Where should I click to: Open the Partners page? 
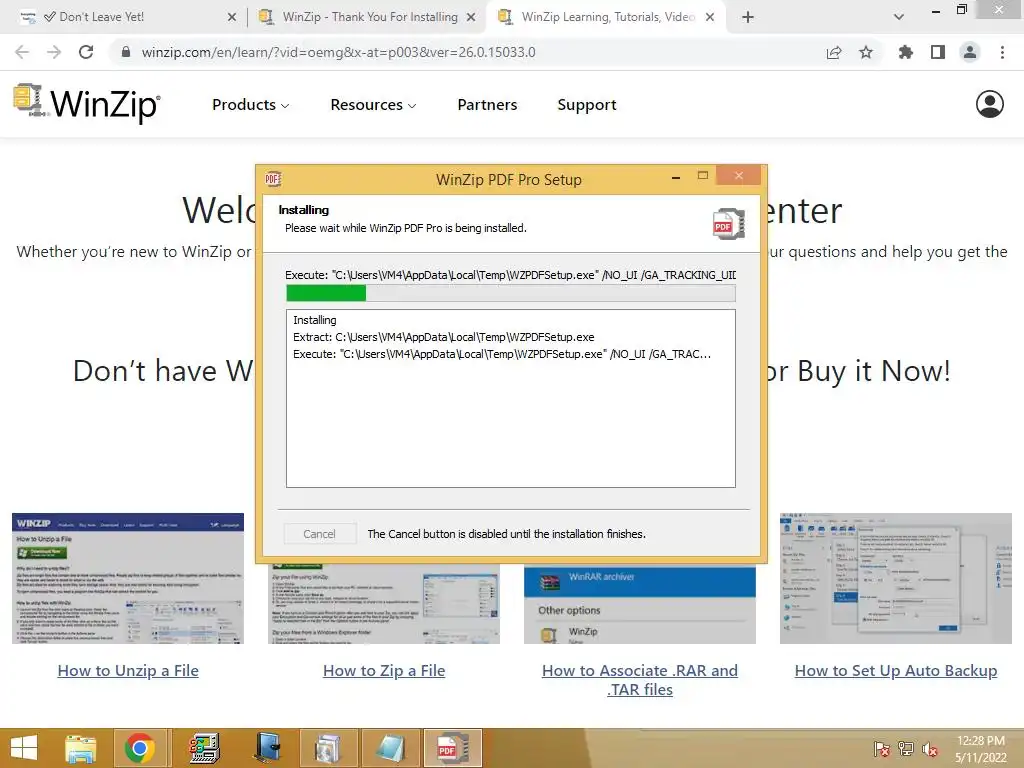coord(487,104)
